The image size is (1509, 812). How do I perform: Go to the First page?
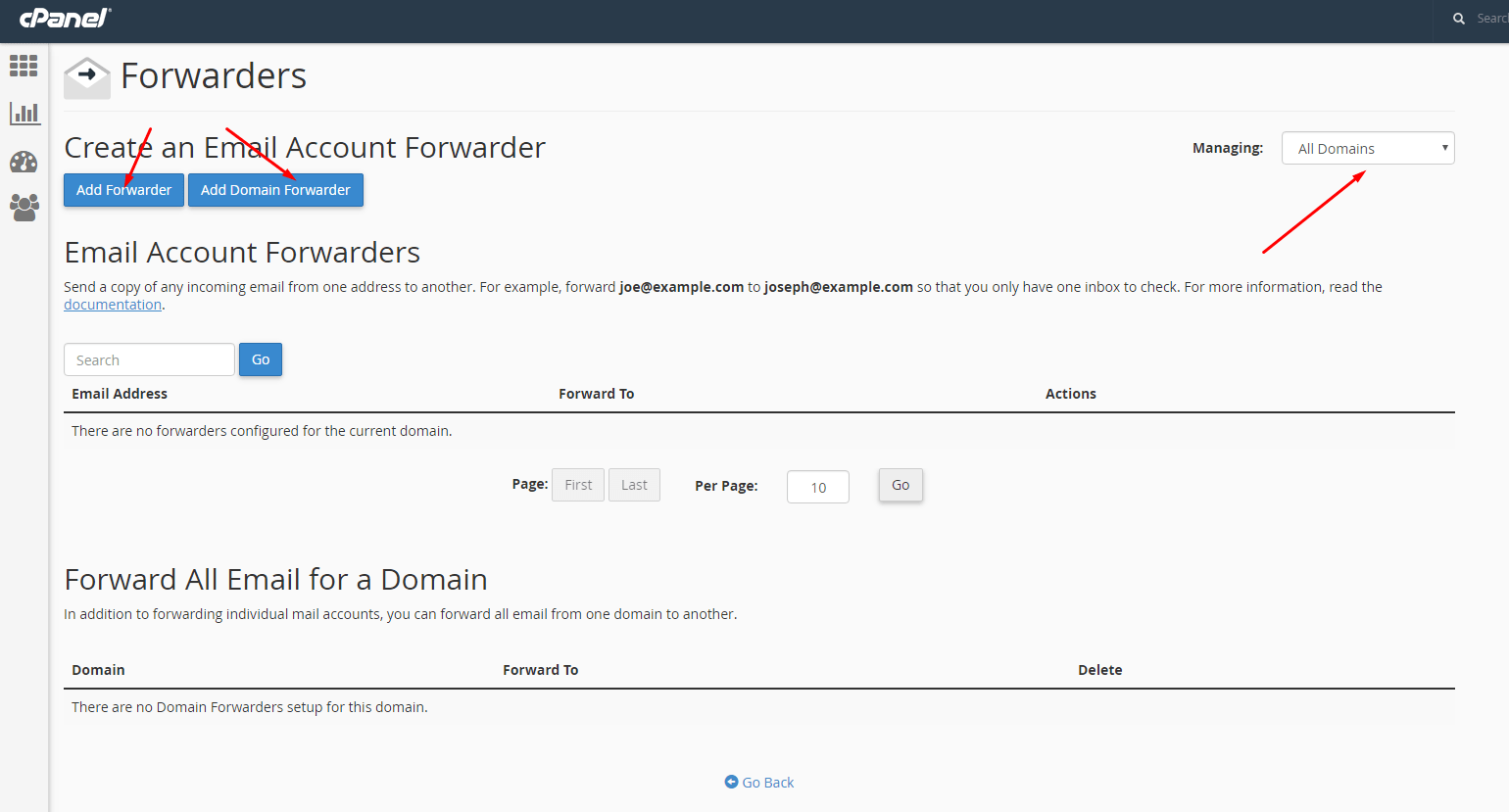pyautogui.click(x=578, y=485)
